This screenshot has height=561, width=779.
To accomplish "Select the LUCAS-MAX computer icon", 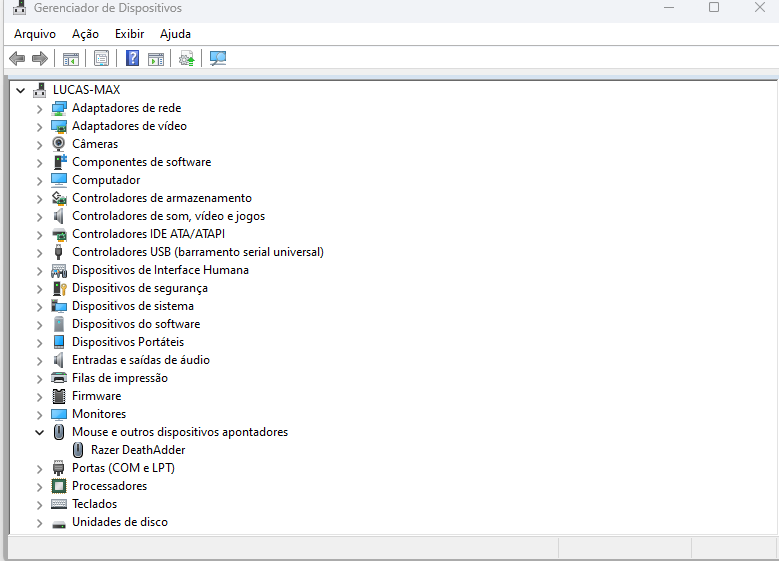I will point(39,90).
